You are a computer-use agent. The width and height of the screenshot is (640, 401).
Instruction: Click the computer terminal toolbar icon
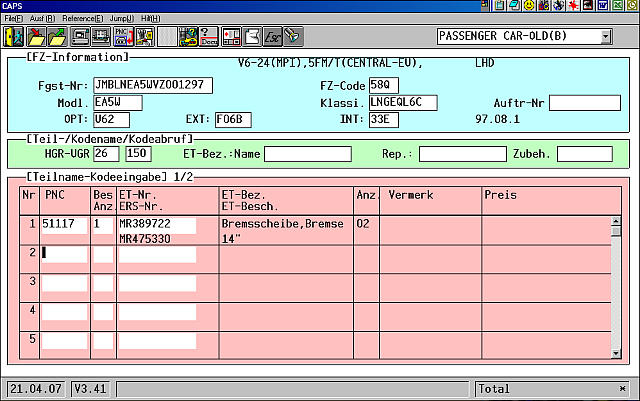(x=80, y=37)
